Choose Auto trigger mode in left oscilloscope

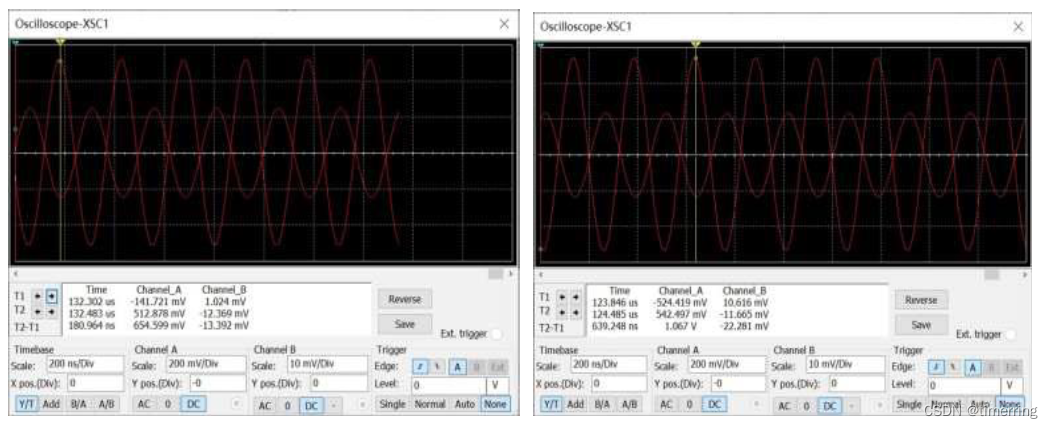tap(465, 404)
